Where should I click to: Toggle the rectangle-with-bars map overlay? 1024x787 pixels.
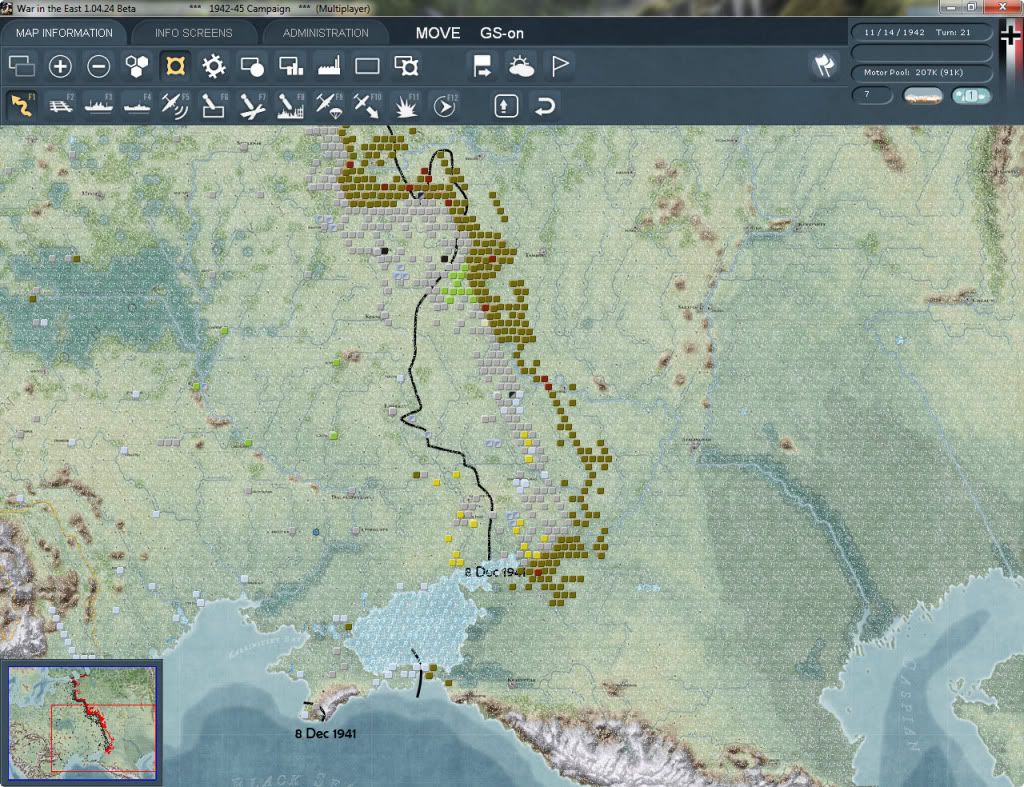click(291, 66)
